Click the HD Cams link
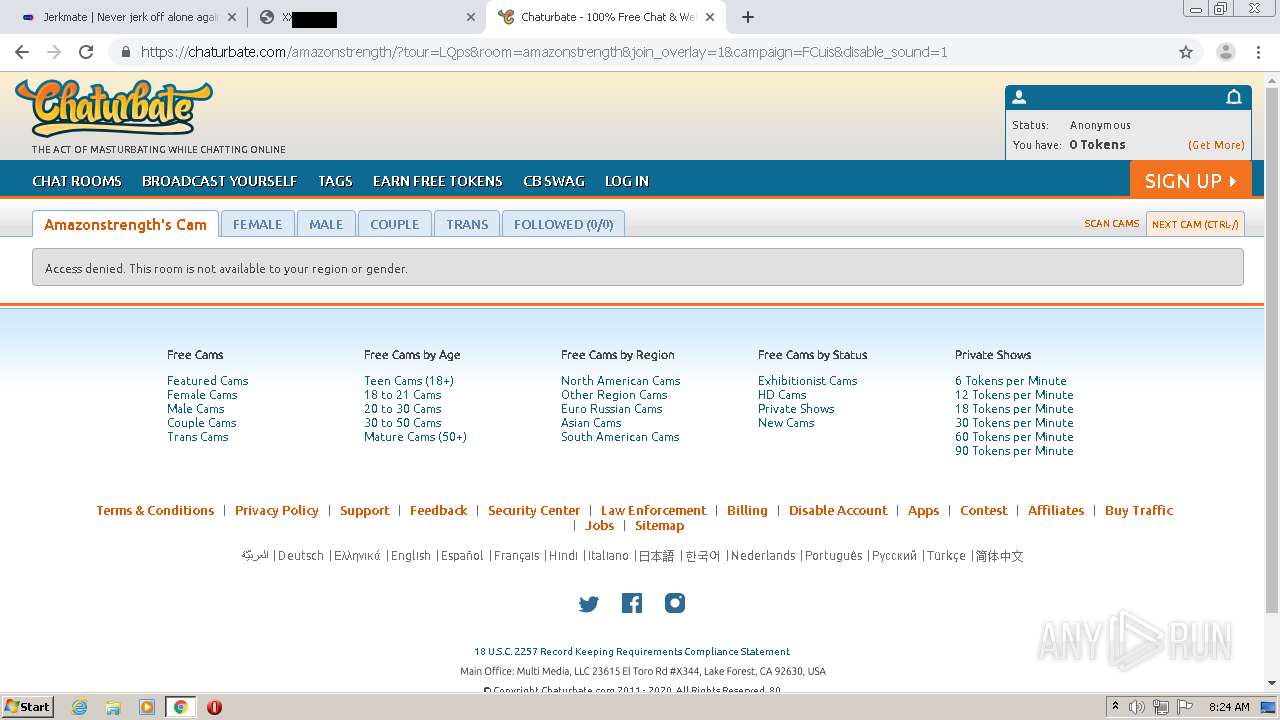 [x=782, y=395]
